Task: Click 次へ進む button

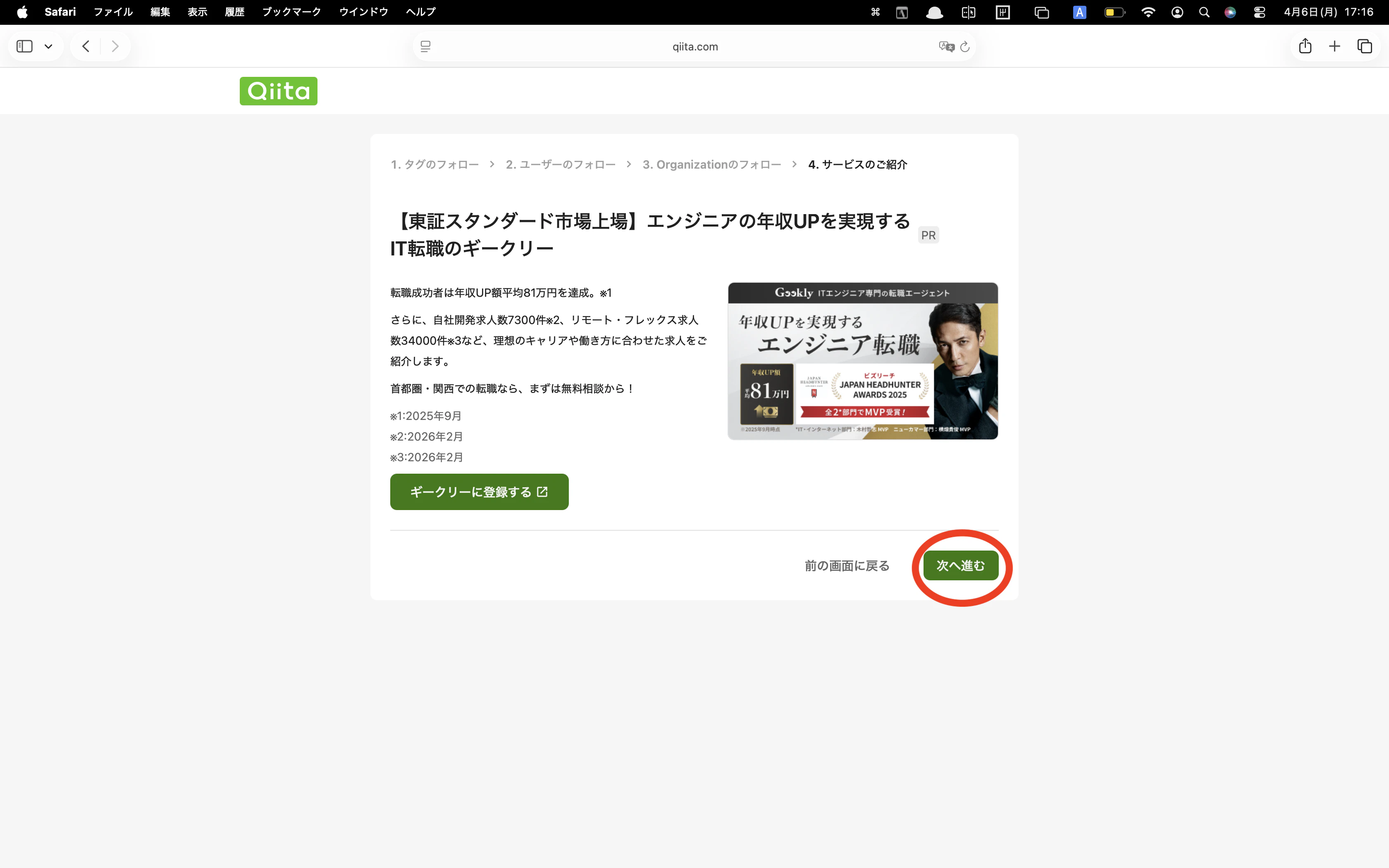Action: [961, 565]
